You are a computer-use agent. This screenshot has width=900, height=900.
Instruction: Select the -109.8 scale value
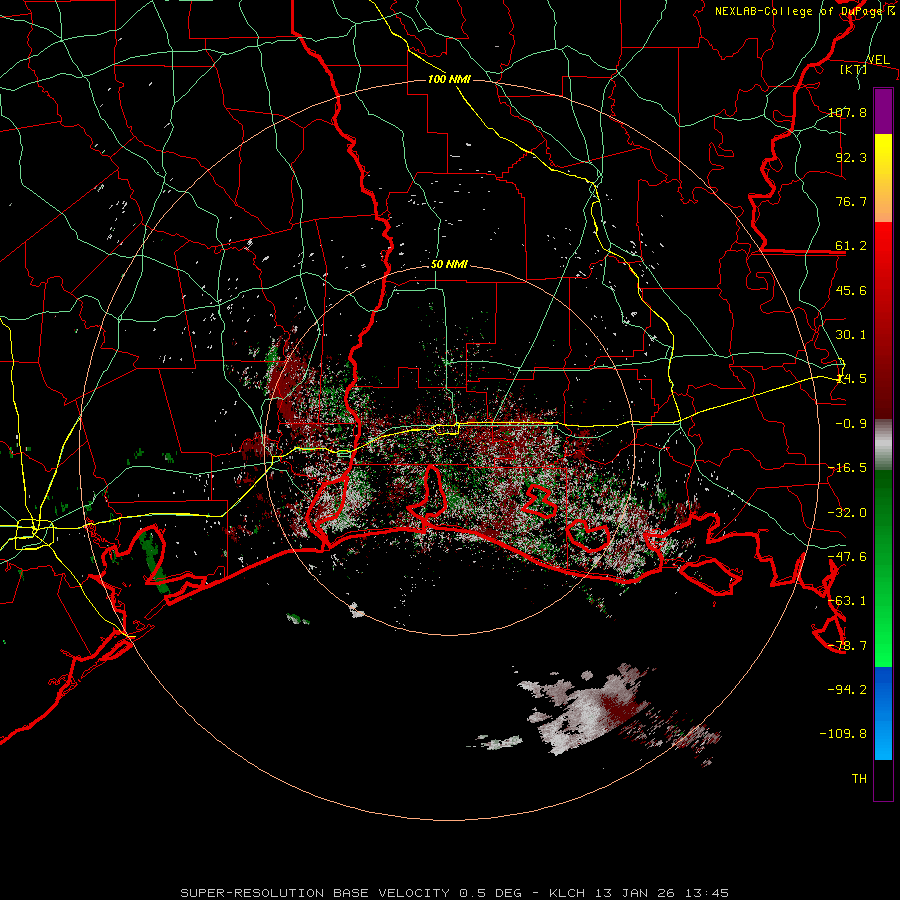click(x=843, y=734)
